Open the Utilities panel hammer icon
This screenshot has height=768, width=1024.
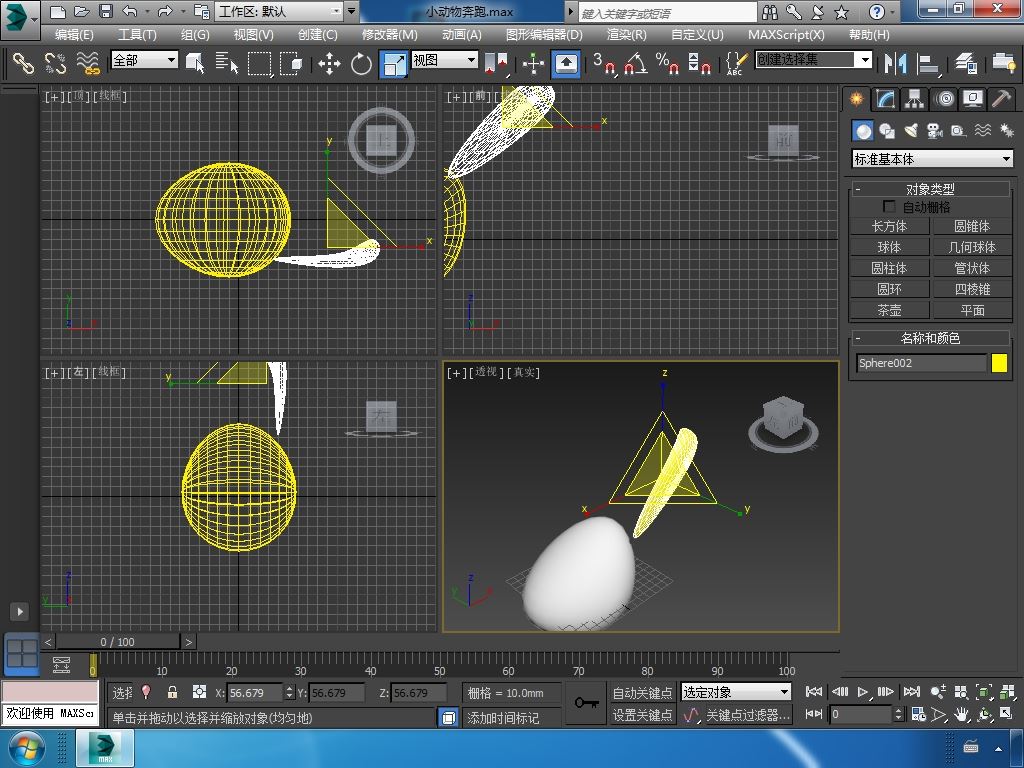1001,99
